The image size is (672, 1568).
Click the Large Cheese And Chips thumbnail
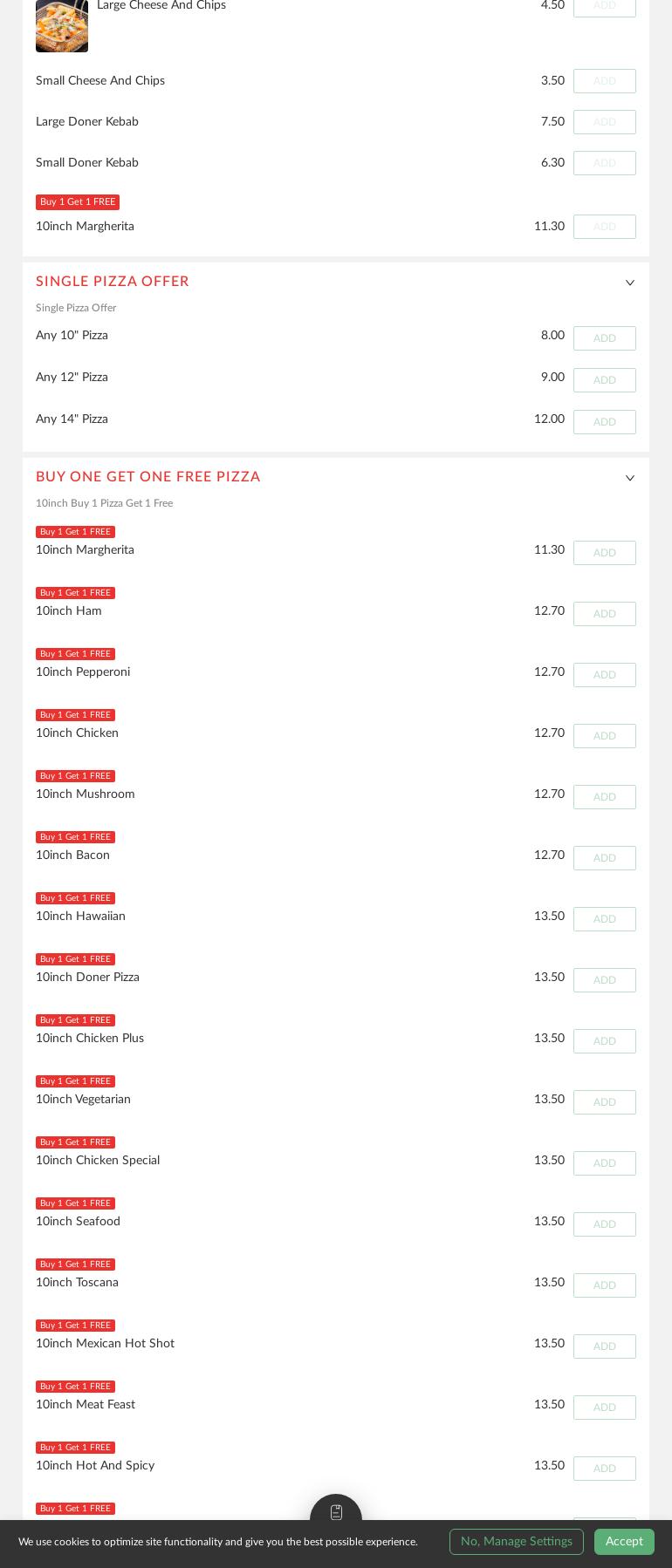pyautogui.click(x=62, y=25)
